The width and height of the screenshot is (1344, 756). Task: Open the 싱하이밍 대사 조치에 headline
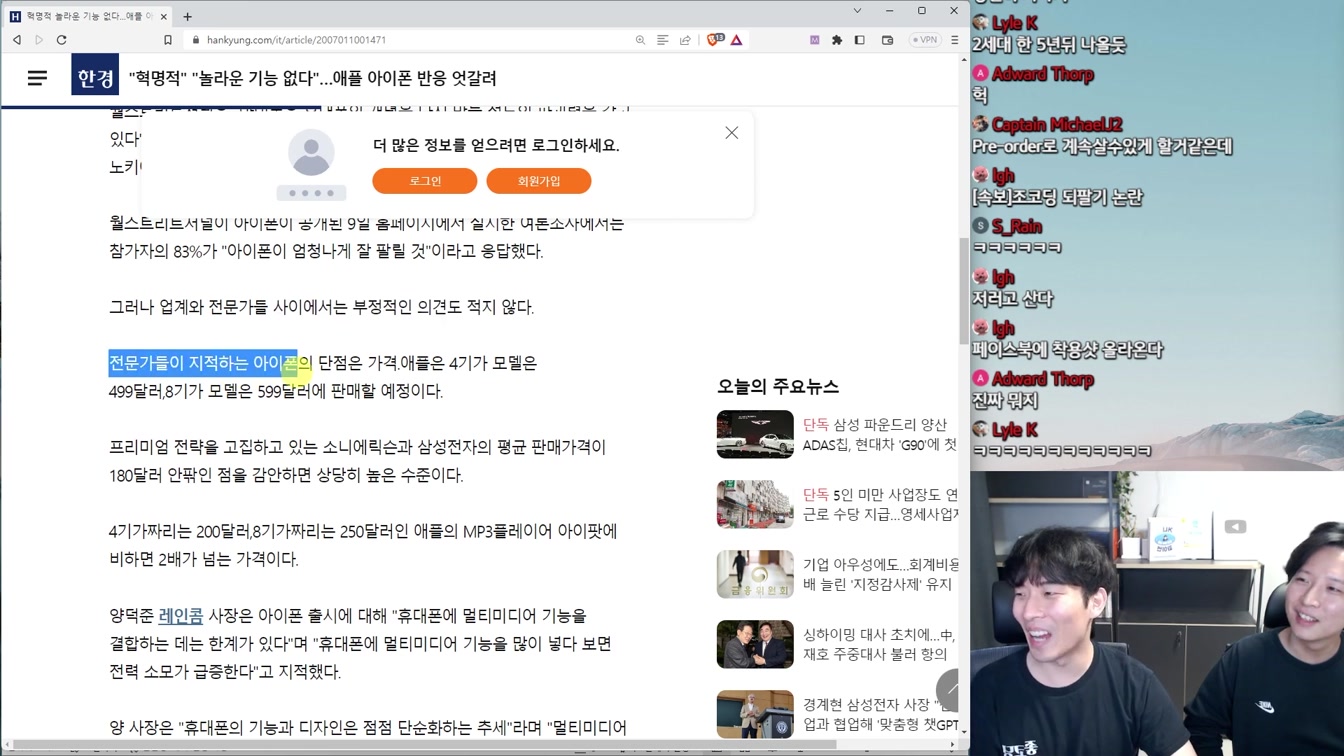(880, 644)
